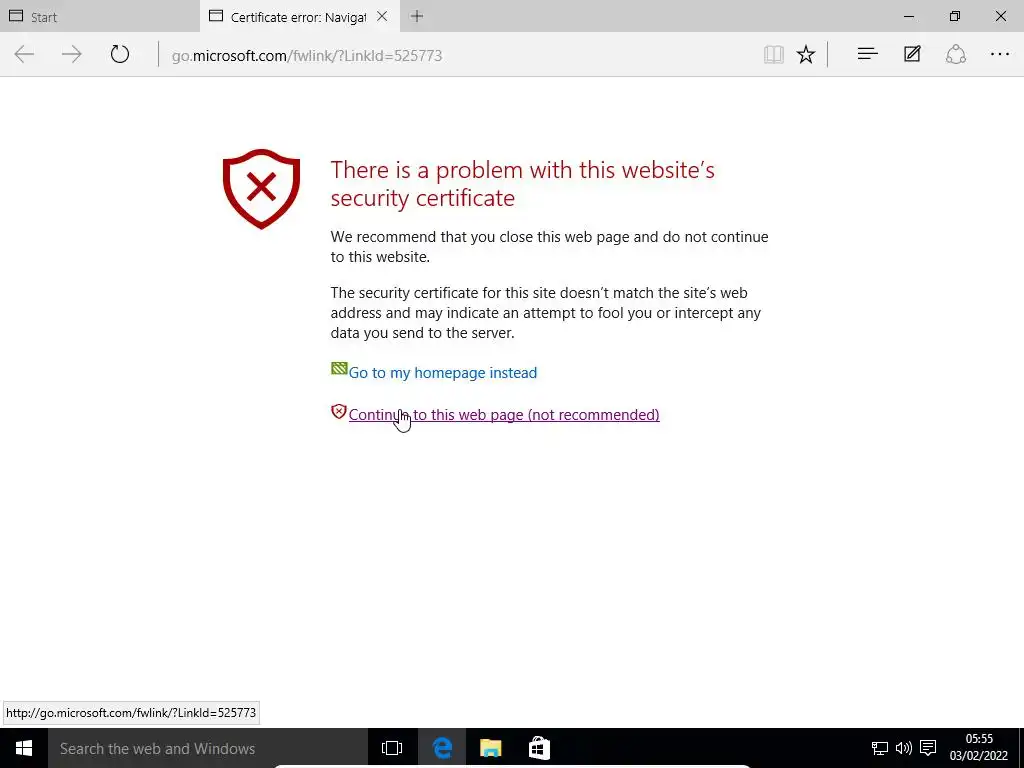Image resolution: width=1024 pixels, height=768 pixels.
Task: Make a Web Note pencil icon
Action: 912,54
